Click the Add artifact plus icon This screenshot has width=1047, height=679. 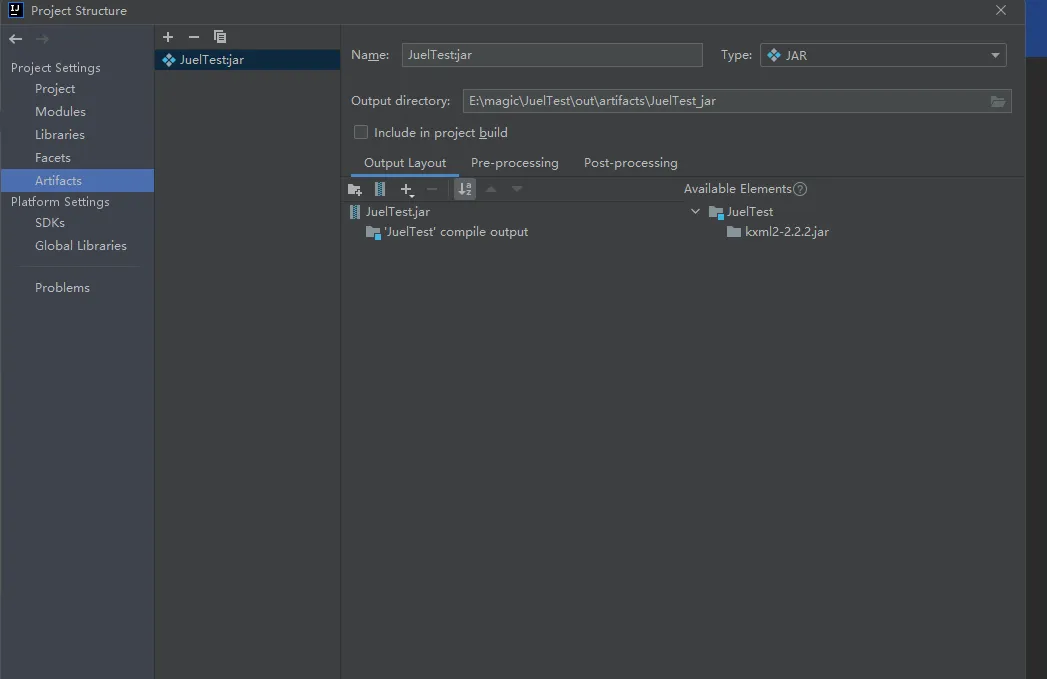168,37
